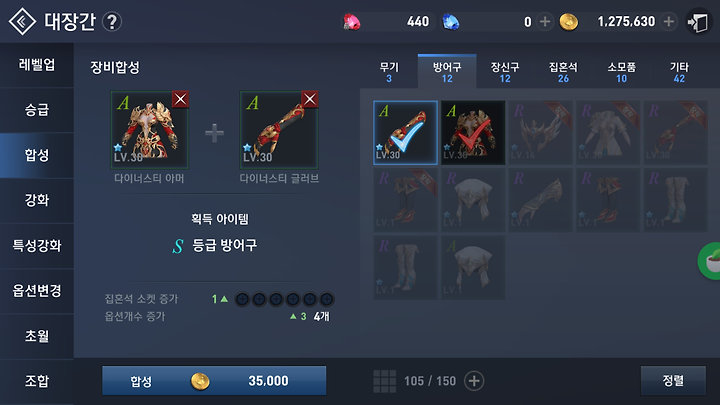Select 옵션변경 in the left sidebar
This screenshot has width=720, height=405.
tap(37, 291)
